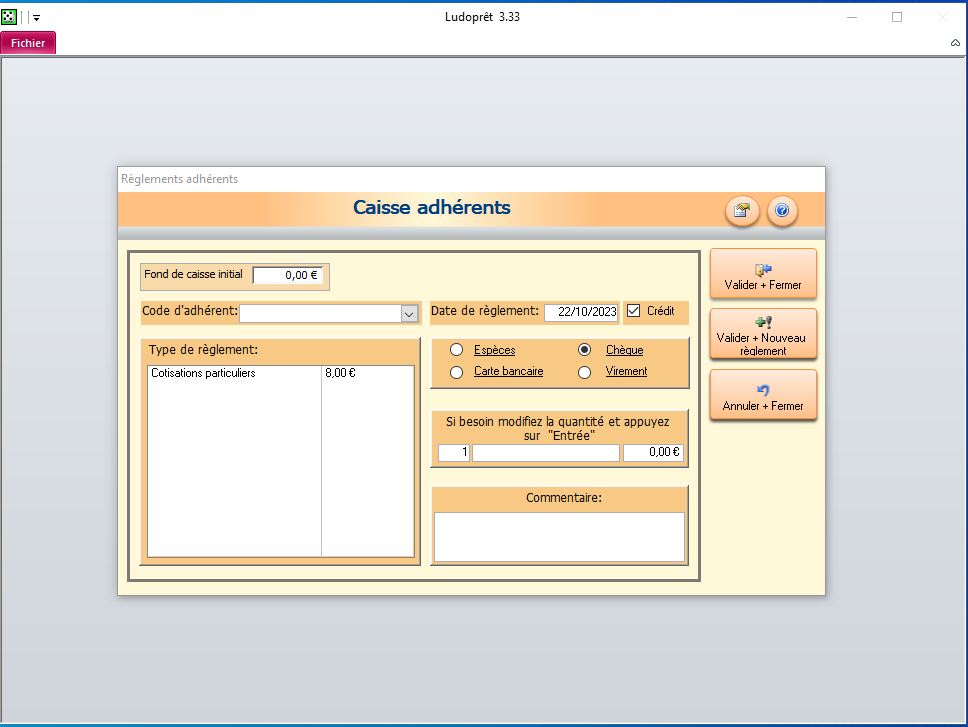Choose Carte bancaire radio option
The image size is (968, 727).
click(x=457, y=372)
